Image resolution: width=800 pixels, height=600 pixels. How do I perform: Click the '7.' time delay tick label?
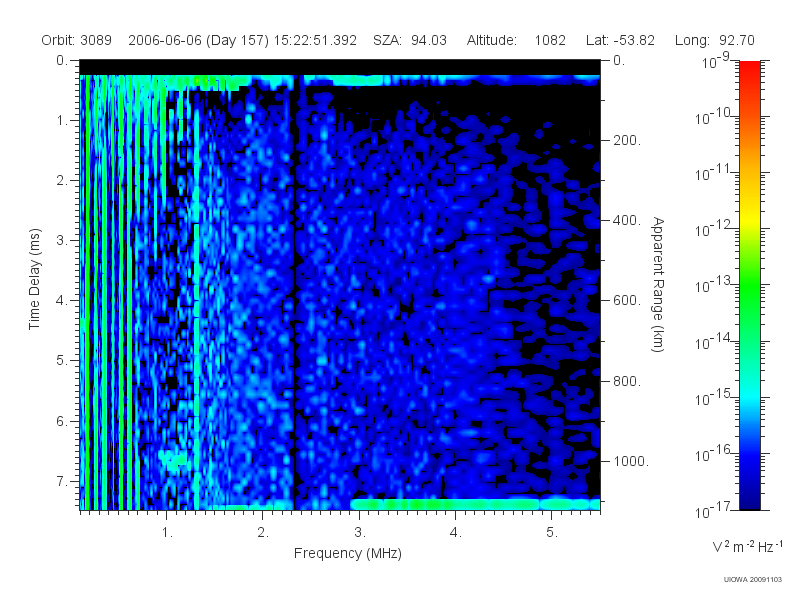(62, 481)
